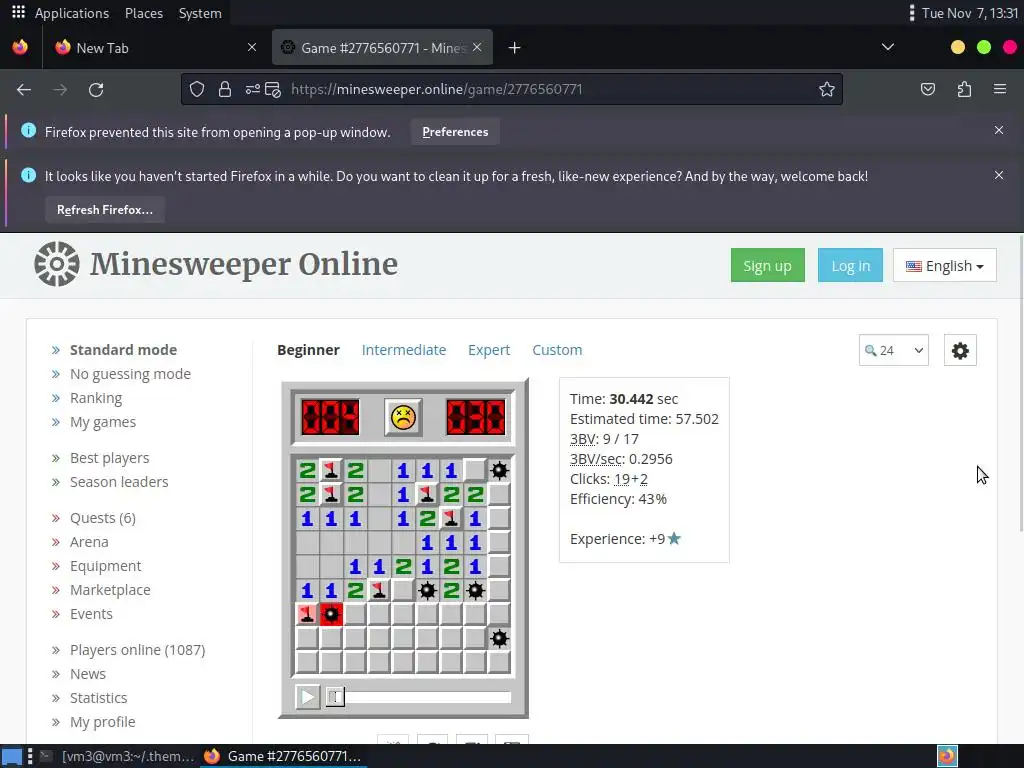Click the tracking protection shield icon
The height and width of the screenshot is (768, 1024).
(197, 89)
